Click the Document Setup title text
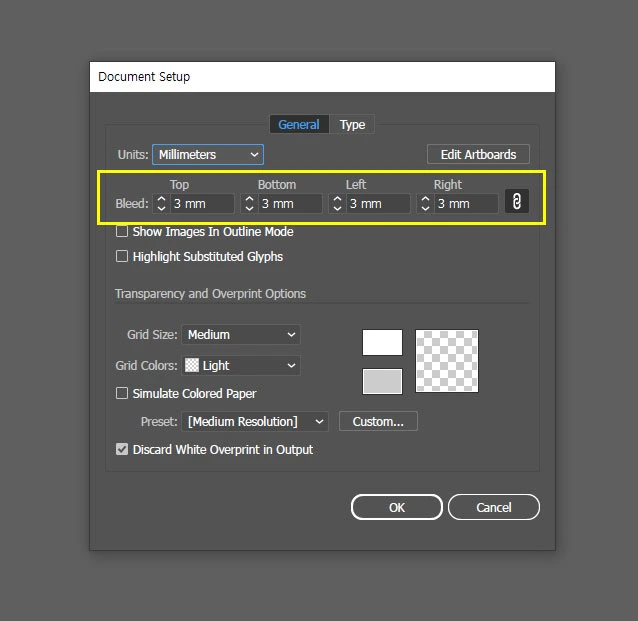This screenshot has width=638, height=621. 144,77
